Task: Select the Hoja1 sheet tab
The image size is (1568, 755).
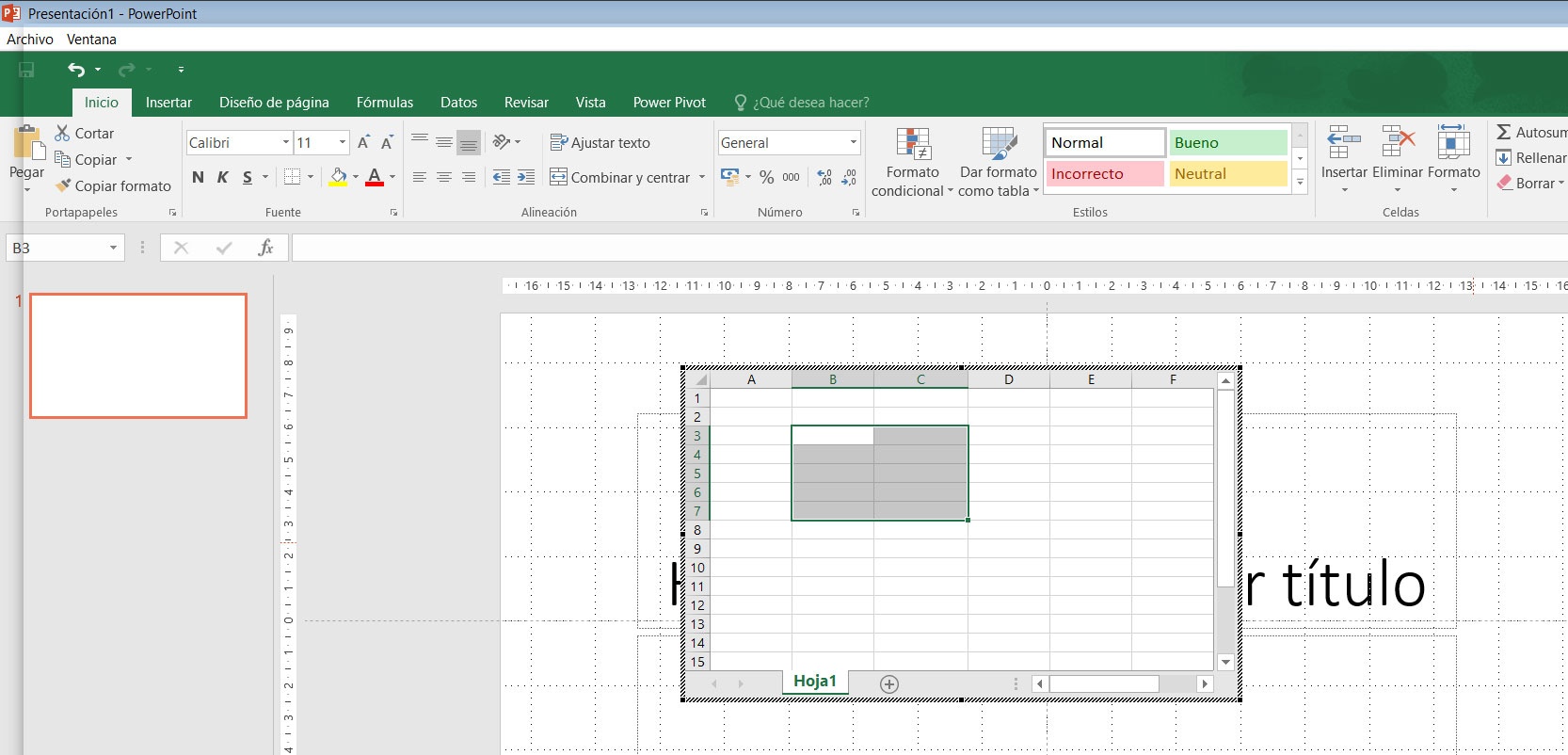Action: point(815,682)
